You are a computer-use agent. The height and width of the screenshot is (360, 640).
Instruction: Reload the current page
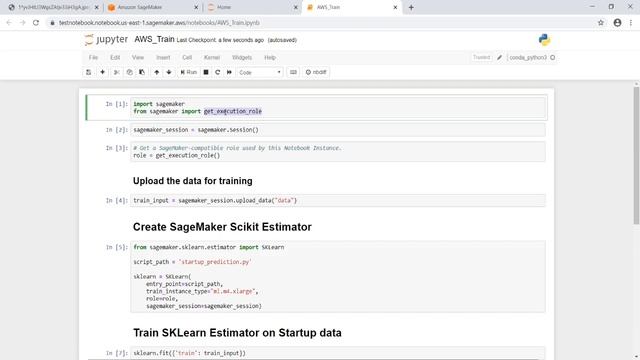click(x=36, y=23)
